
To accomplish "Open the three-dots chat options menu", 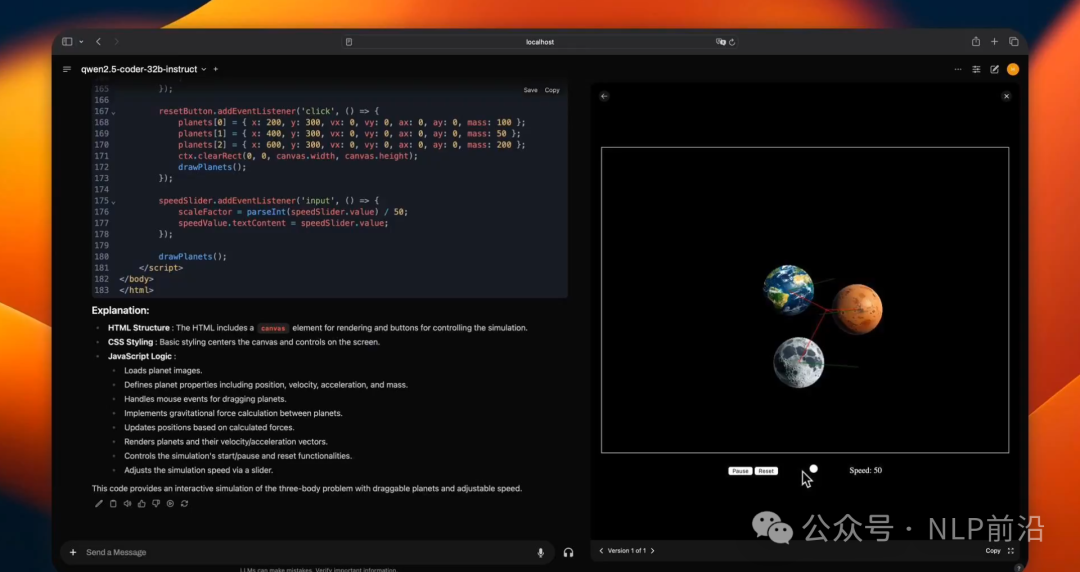I will (958, 69).
